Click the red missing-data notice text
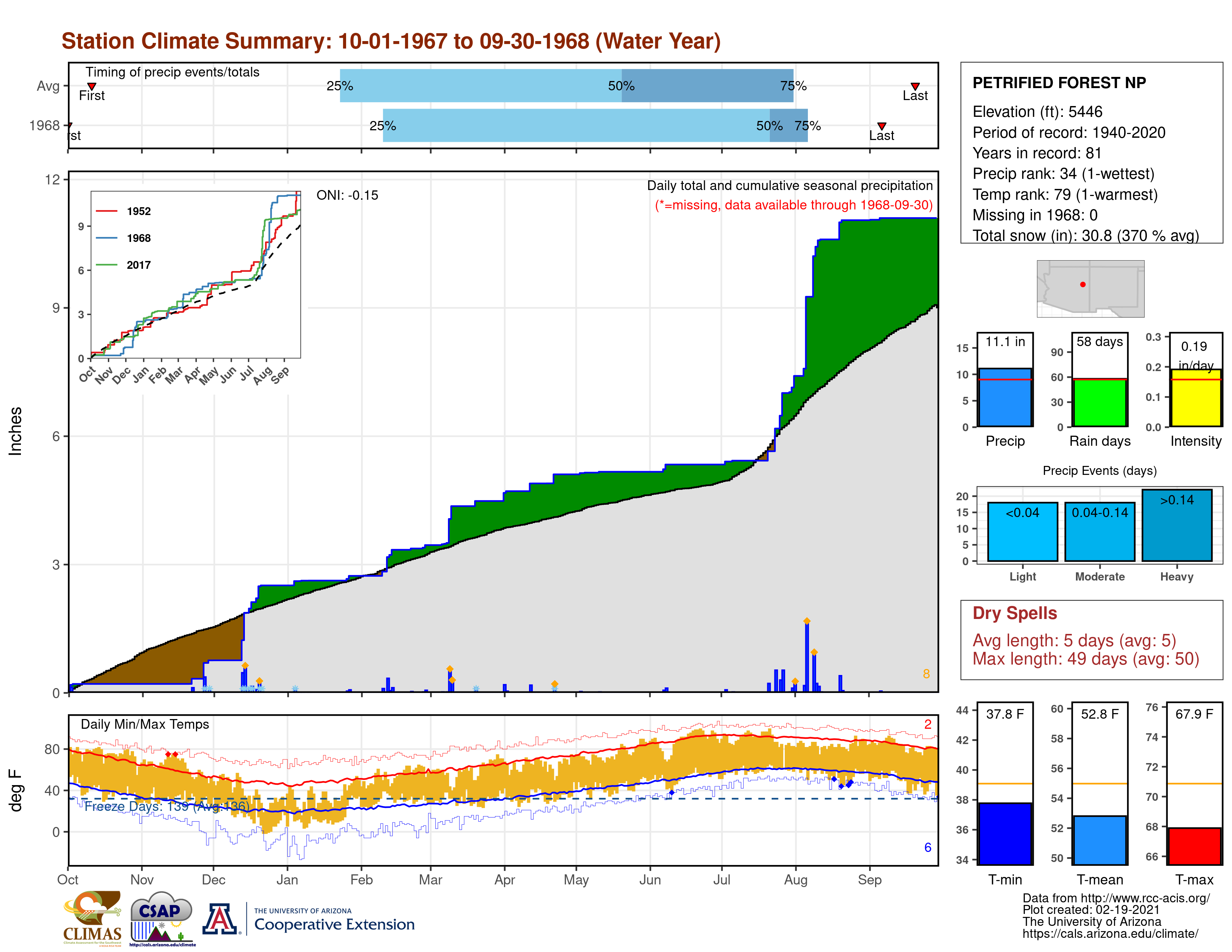The image size is (1232, 952). (794, 205)
